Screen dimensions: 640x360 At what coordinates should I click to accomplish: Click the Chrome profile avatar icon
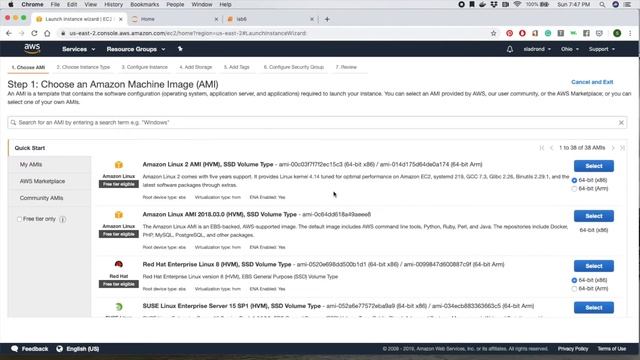[617, 33]
